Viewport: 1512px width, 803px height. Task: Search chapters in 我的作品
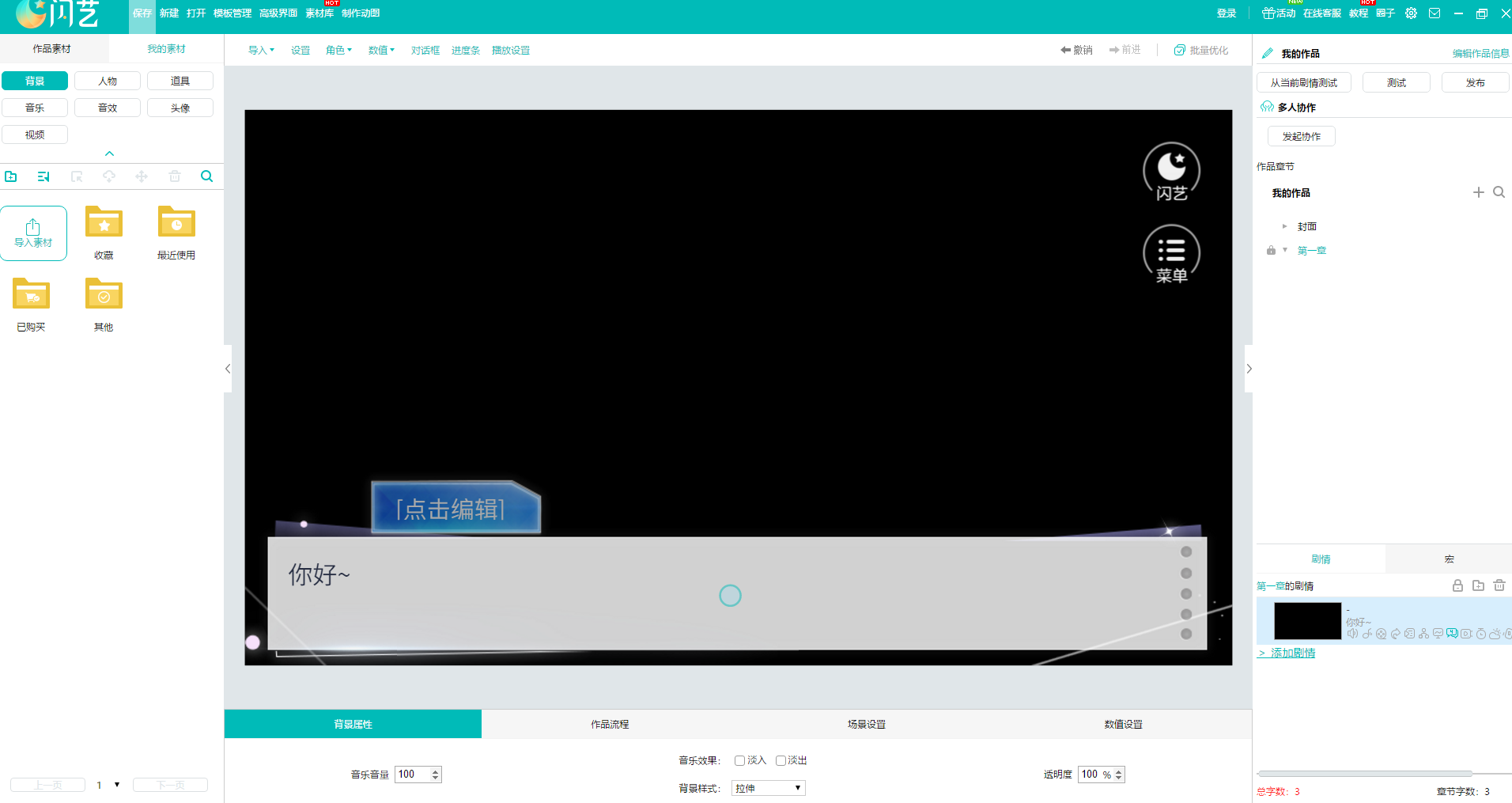click(x=1499, y=192)
